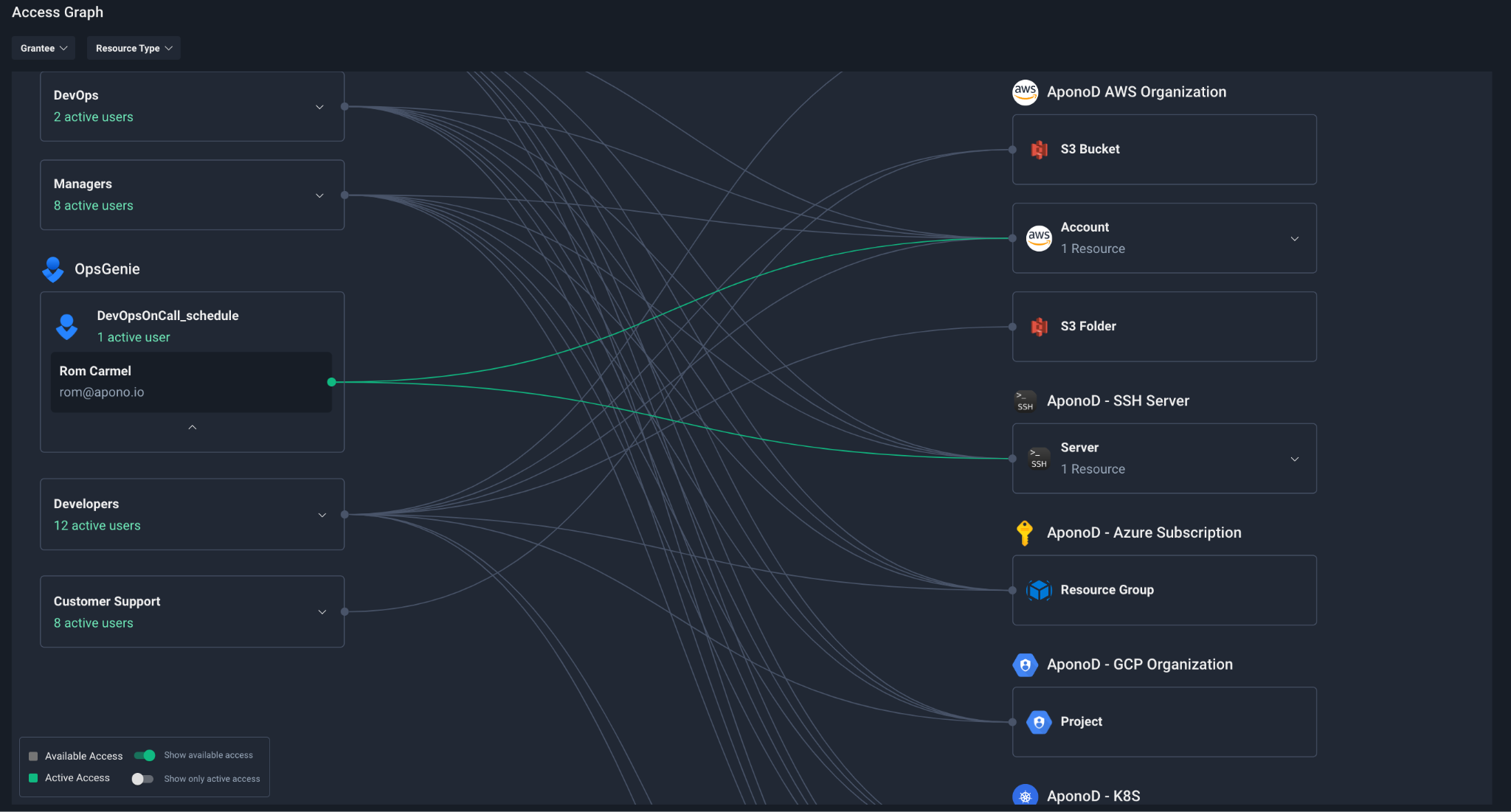The height and width of the screenshot is (812, 1511).
Task: Click the rom@apono.io email text
Action: click(102, 392)
